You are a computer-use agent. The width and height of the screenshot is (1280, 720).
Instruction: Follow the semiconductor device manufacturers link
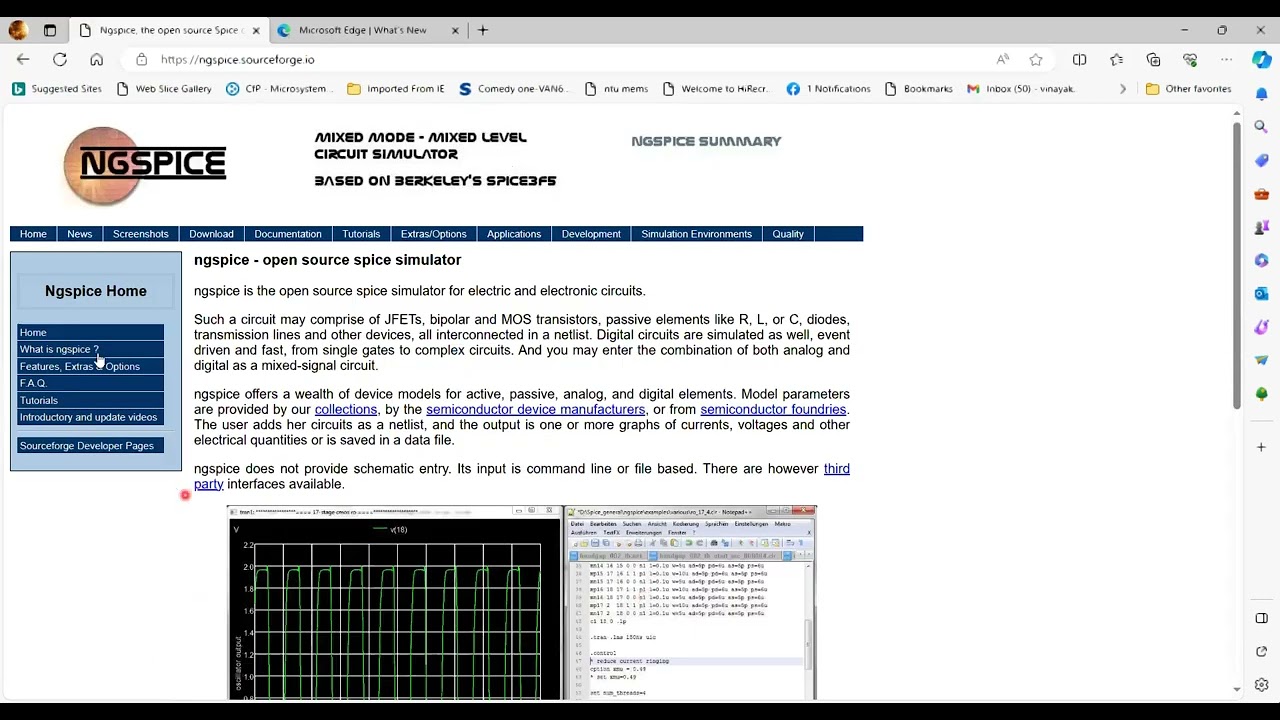pos(535,410)
